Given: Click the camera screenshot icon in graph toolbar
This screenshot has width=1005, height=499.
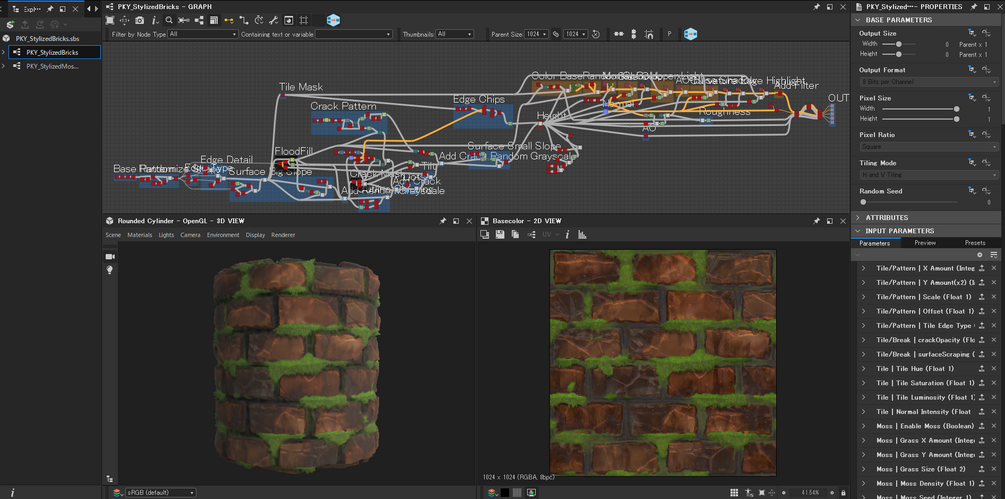Looking at the screenshot, I should (139, 20).
